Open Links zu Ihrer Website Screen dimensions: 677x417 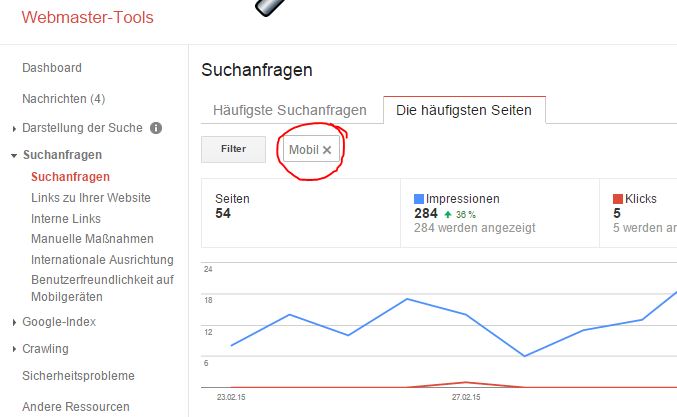click(91, 198)
